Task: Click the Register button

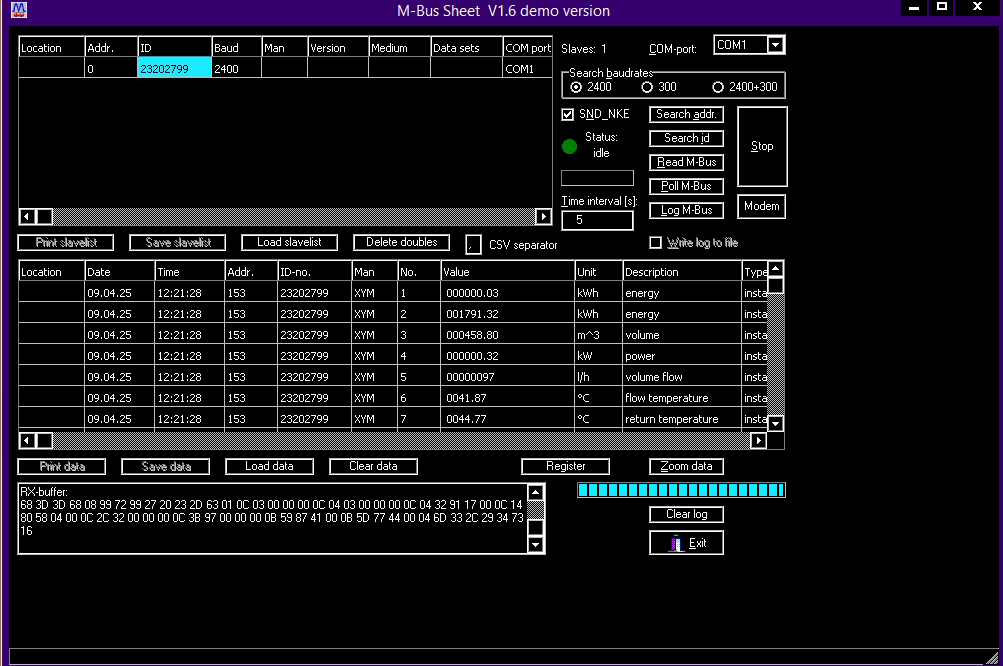Action: click(x=565, y=466)
